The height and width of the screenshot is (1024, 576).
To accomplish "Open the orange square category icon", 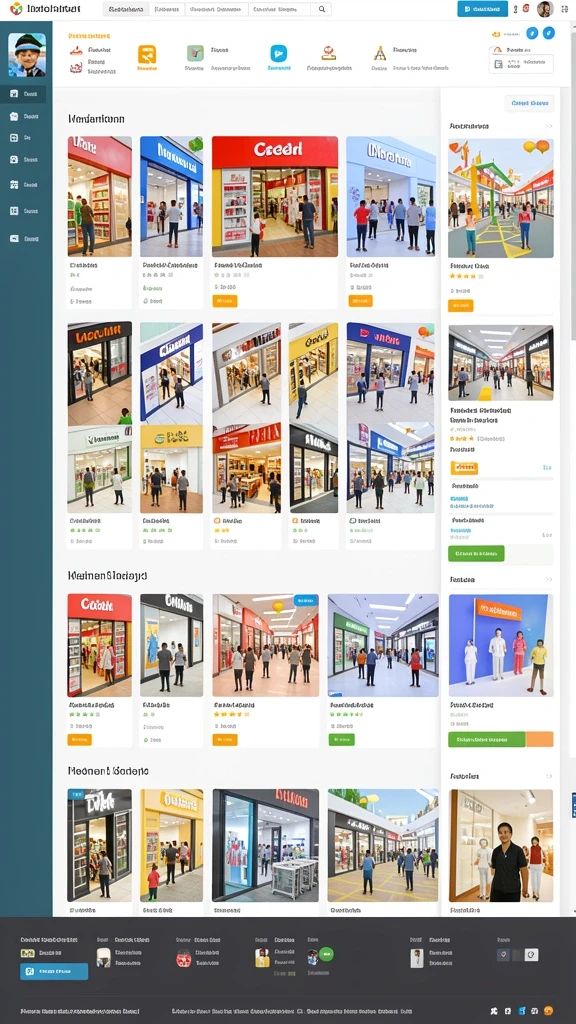I will pyautogui.click(x=147, y=54).
